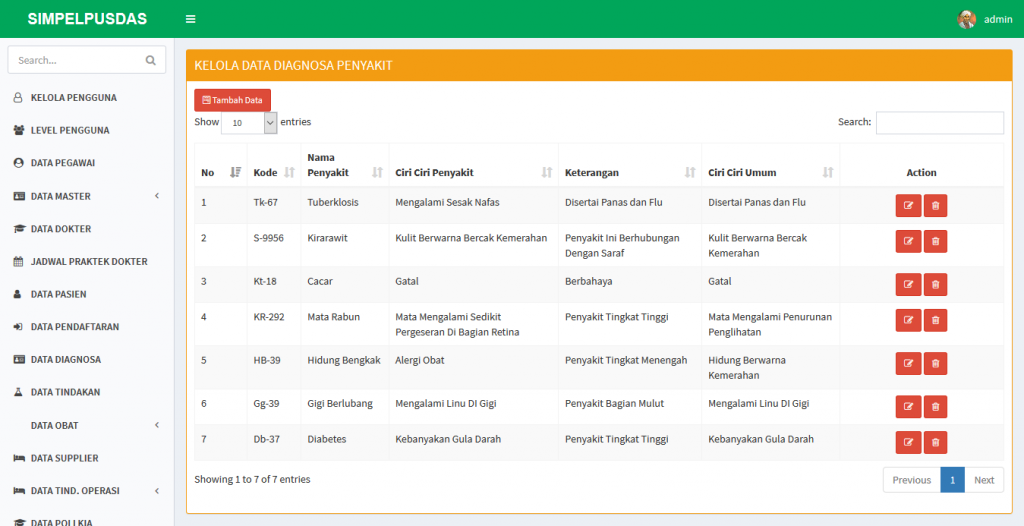
Task: Open the SIMPELPUSDAS home logo link
Action: tap(87, 19)
